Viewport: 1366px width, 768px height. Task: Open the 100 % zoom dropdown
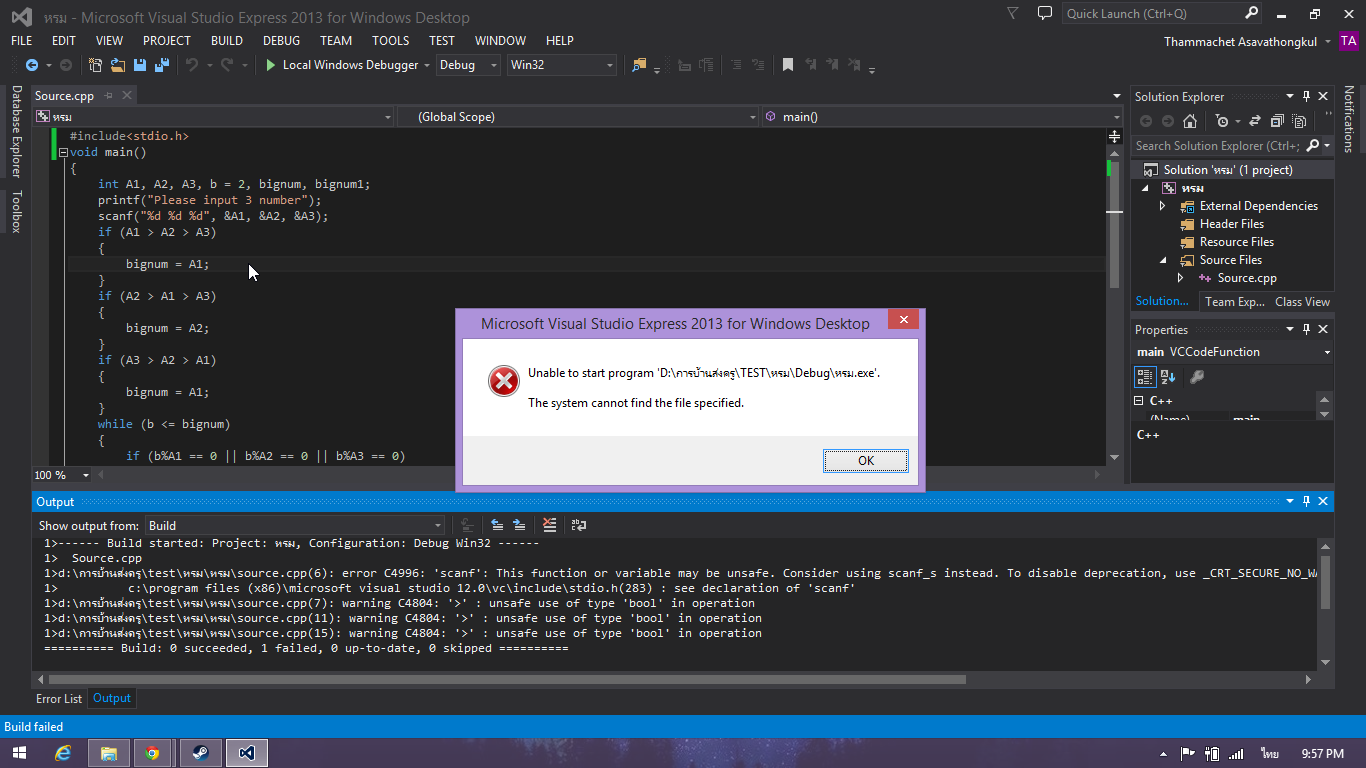[63, 475]
